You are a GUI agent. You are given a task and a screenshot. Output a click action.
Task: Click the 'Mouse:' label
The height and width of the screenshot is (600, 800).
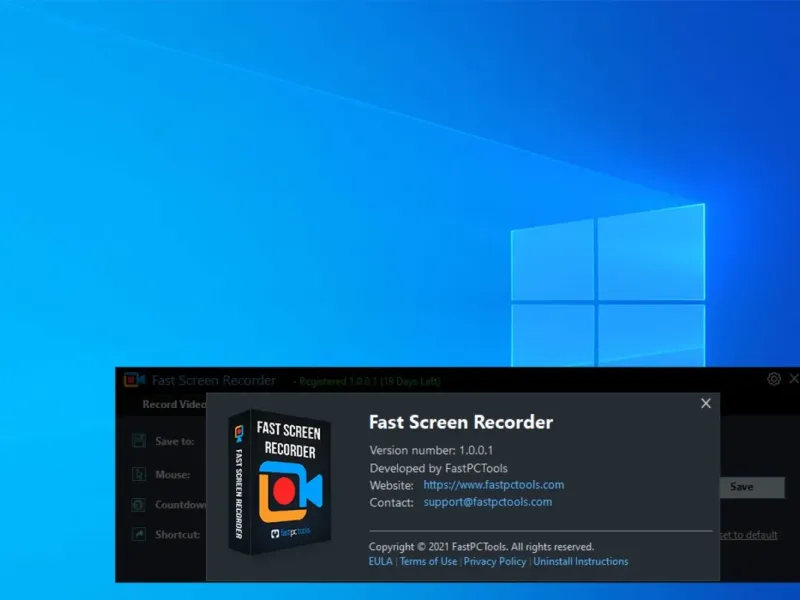coord(172,474)
